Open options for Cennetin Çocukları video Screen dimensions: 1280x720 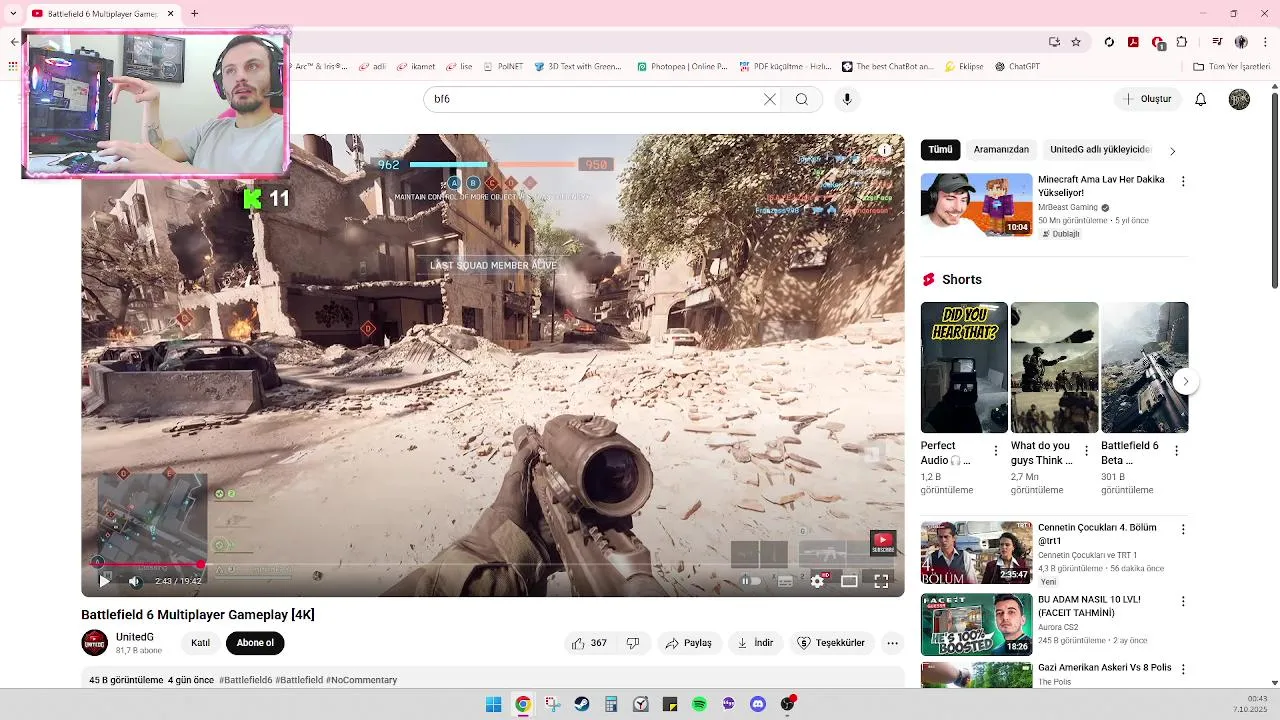(1183, 529)
